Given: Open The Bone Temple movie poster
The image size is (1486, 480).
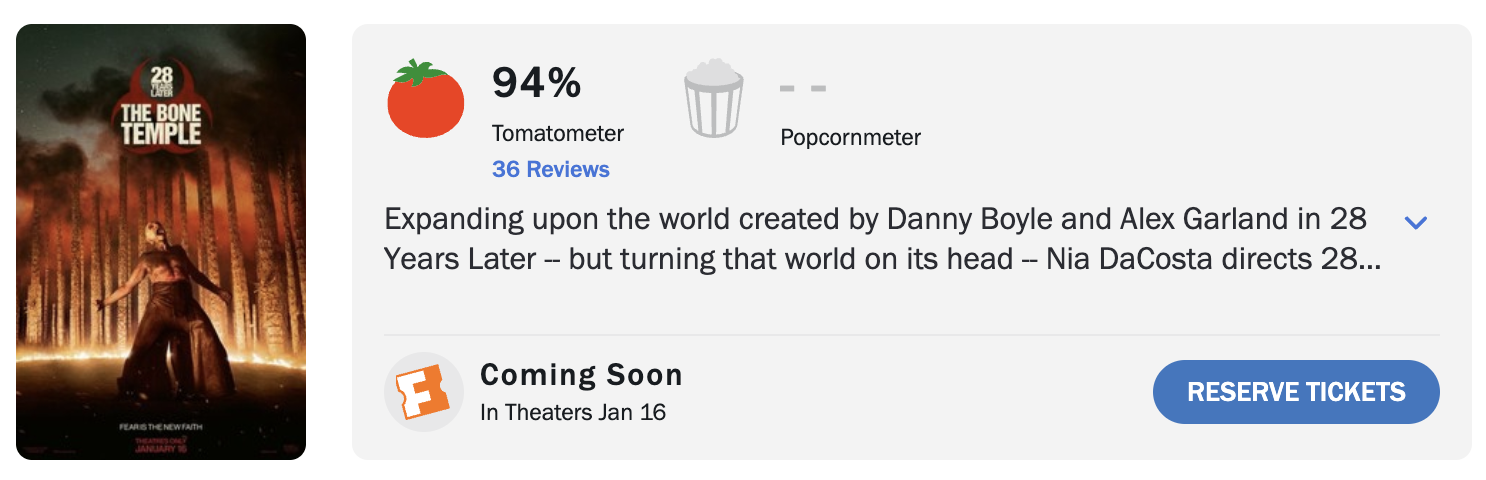Looking at the screenshot, I should 161,242.
